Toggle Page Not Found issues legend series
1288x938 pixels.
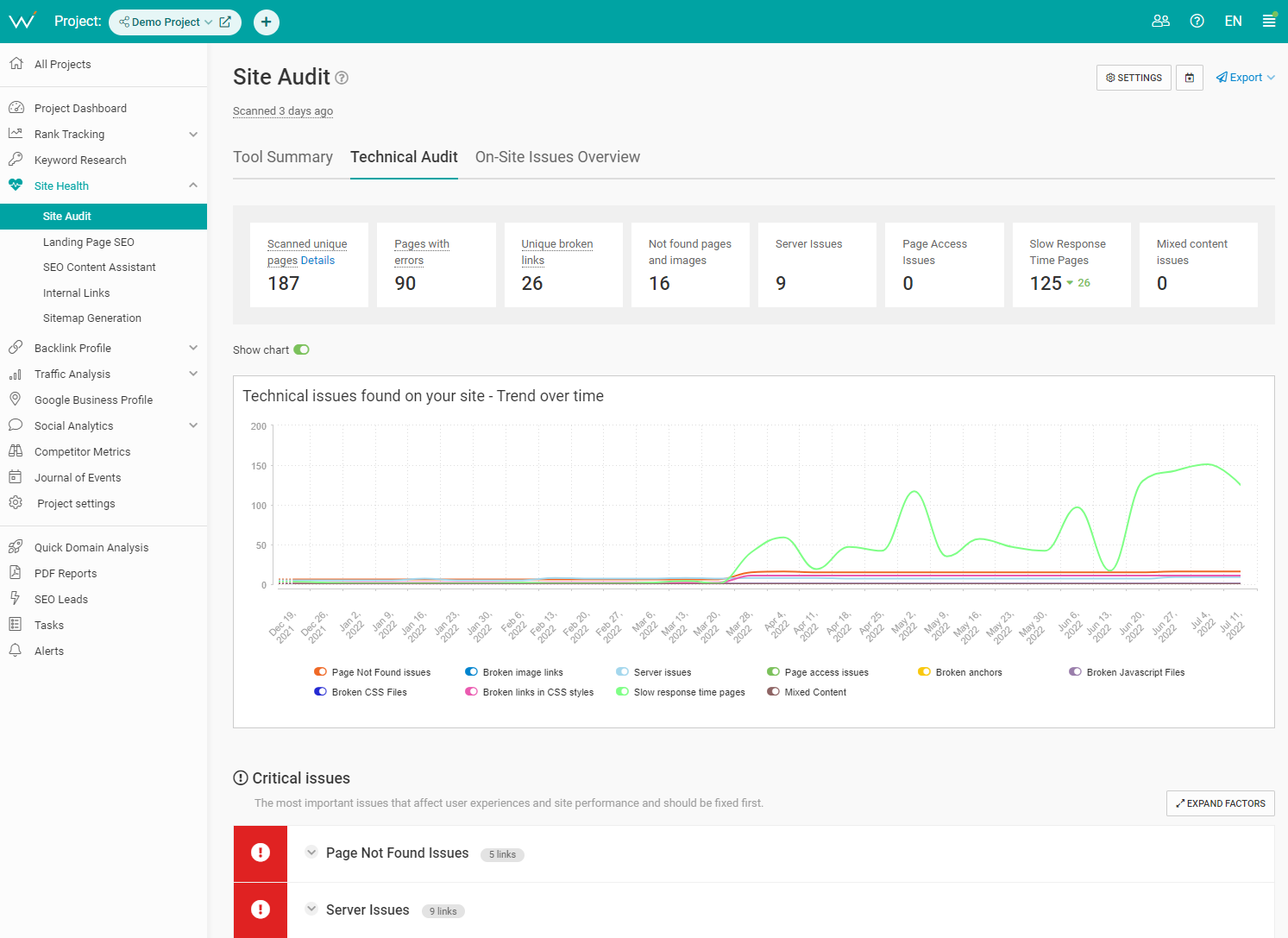pyautogui.click(x=320, y=672)
